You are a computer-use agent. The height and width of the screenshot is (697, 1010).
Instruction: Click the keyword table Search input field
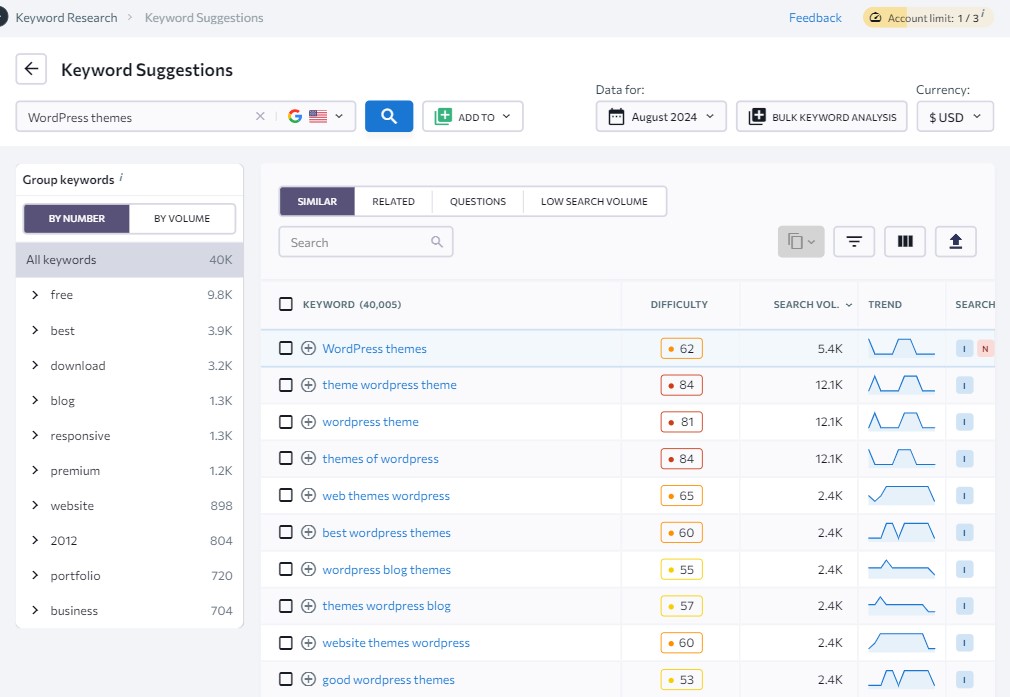[x=358, y=242]
